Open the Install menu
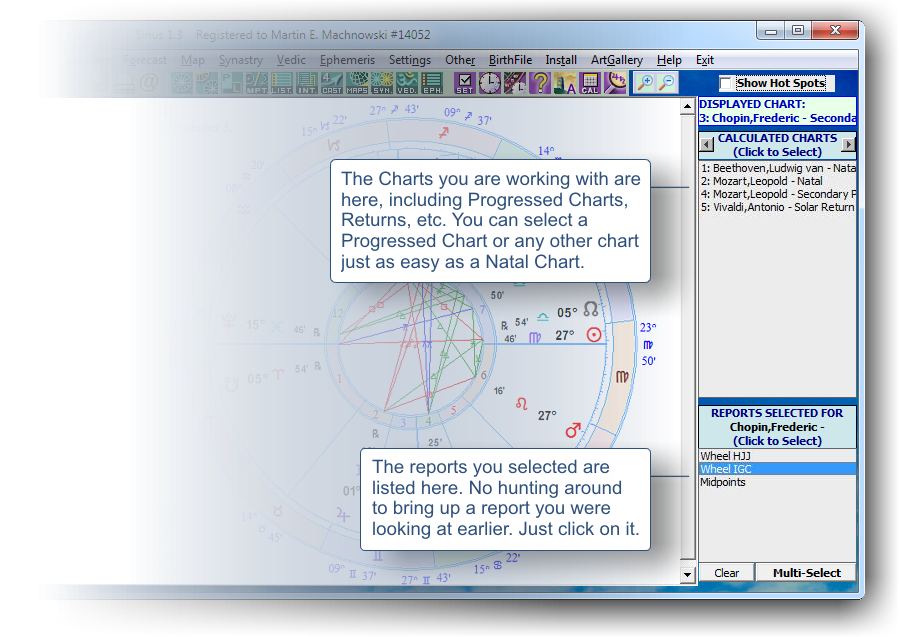 (x=561, y=60)
